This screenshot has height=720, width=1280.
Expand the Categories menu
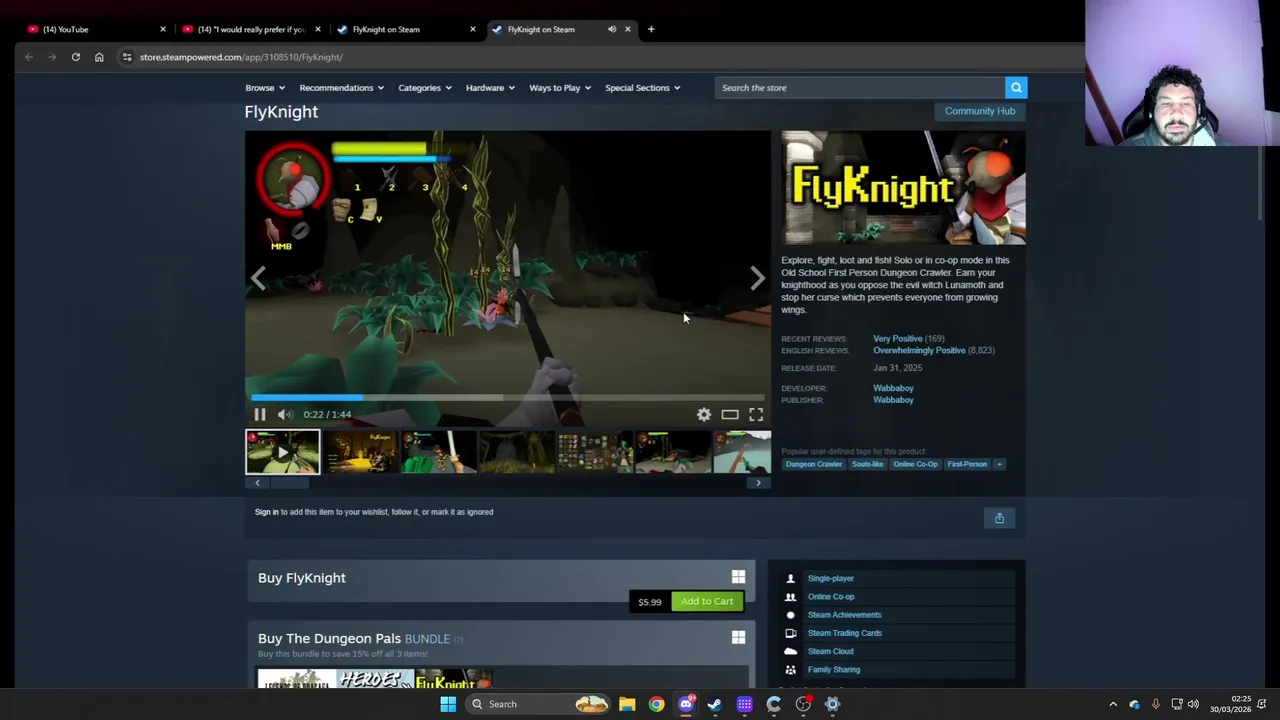coord(425,88)
